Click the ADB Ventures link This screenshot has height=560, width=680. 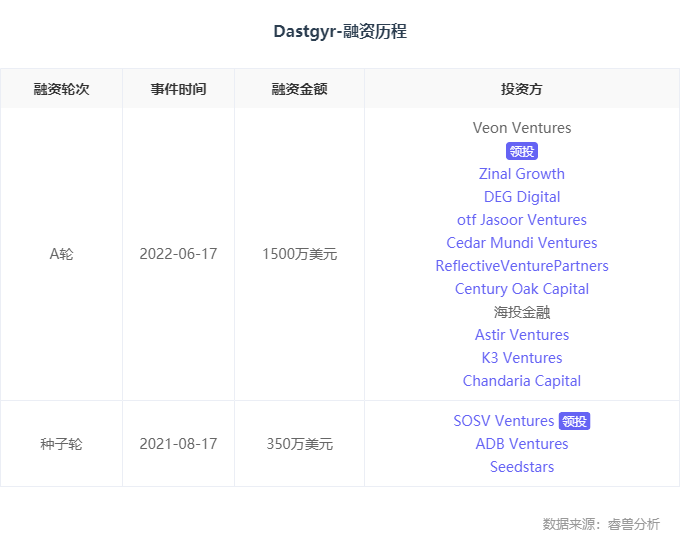point(522,444)
